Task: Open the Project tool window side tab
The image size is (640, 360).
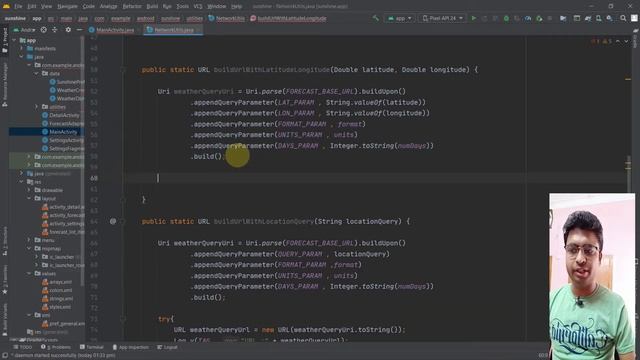Action: click(5, 40)
